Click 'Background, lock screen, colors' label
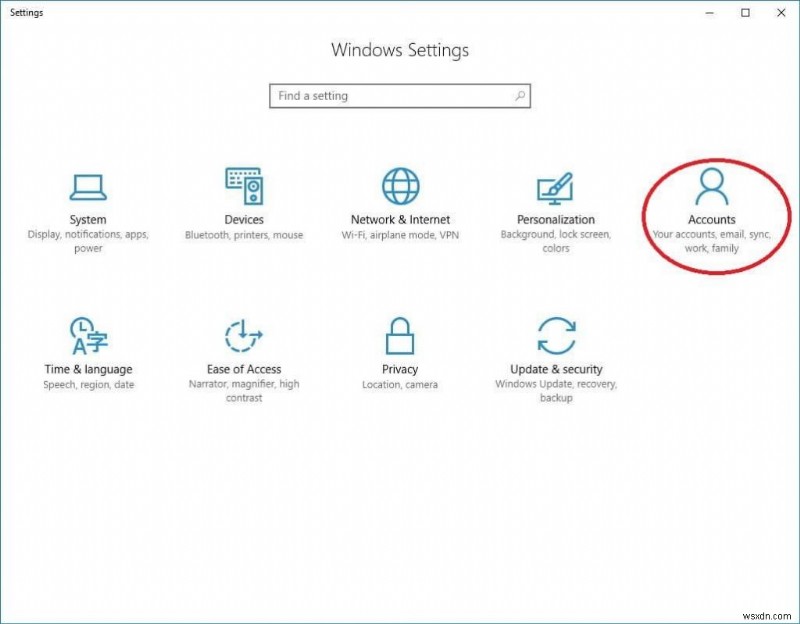The width and height of the screenshot is (800, 624). [x=556, y=241]
